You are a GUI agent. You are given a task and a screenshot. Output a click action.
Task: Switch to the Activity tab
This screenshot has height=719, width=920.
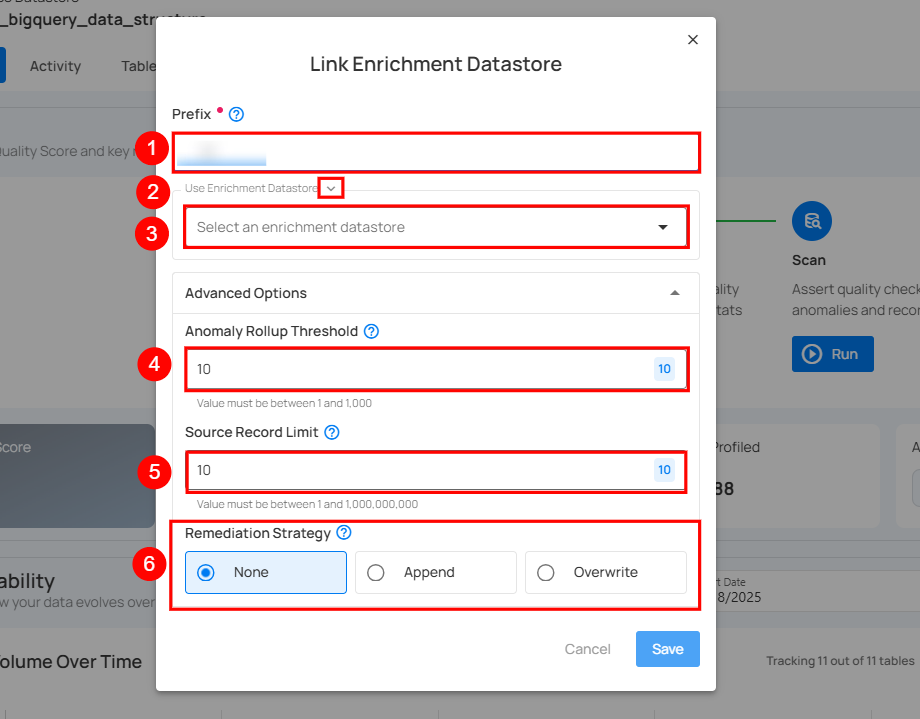click(x=55, y=66)
